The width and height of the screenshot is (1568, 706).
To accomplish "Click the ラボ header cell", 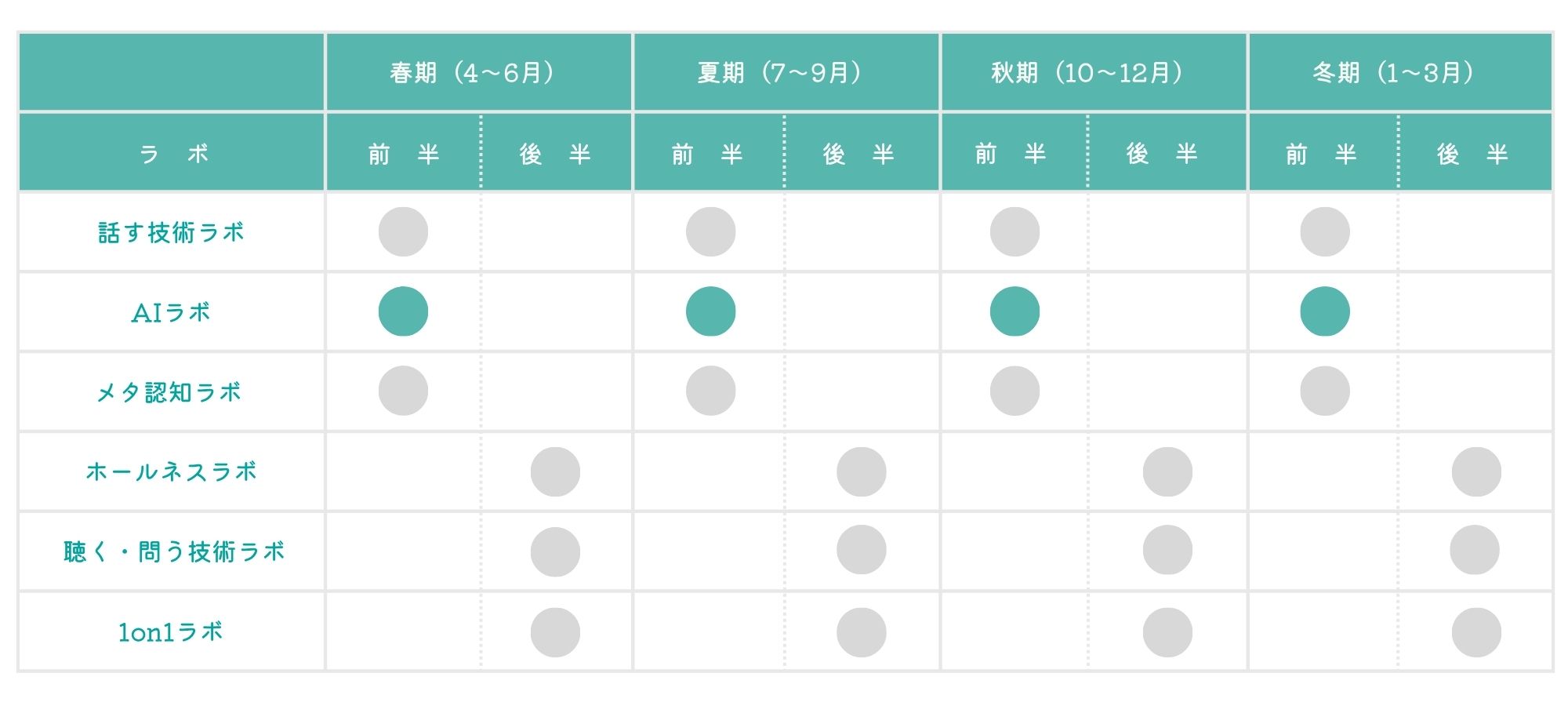I will pos(172,153).
